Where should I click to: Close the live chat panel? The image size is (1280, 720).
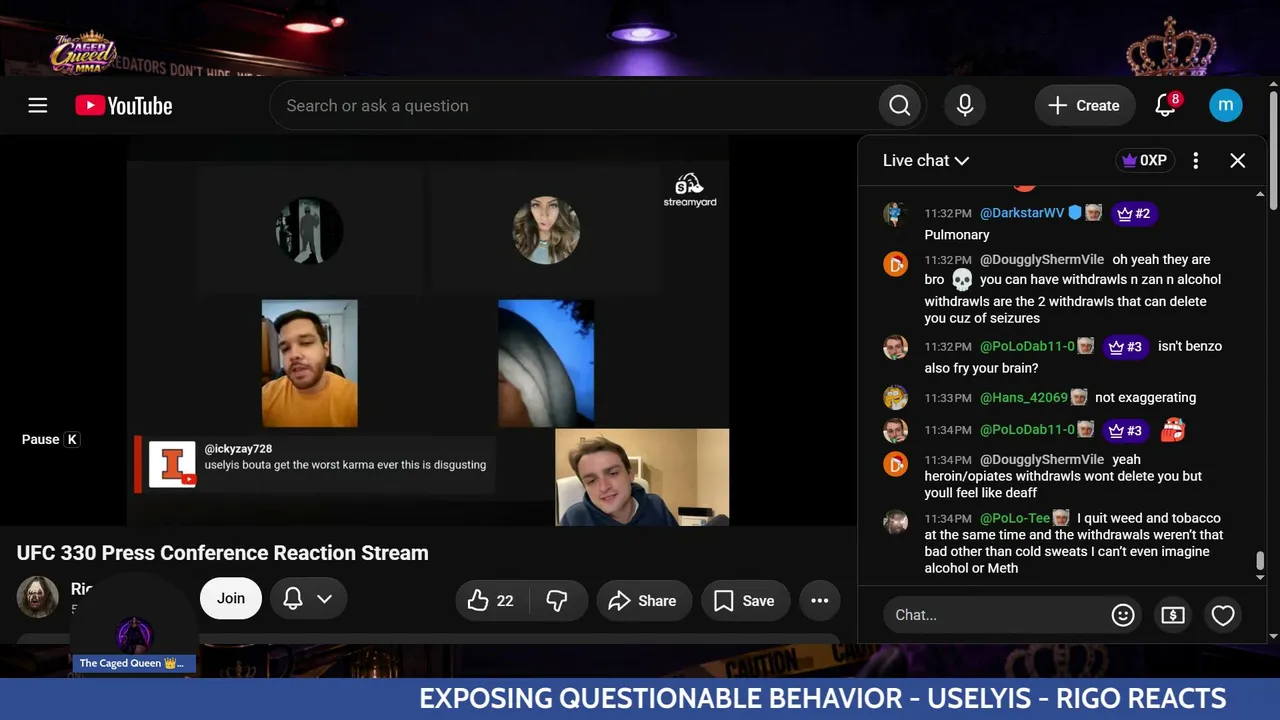coord(1238,160)
